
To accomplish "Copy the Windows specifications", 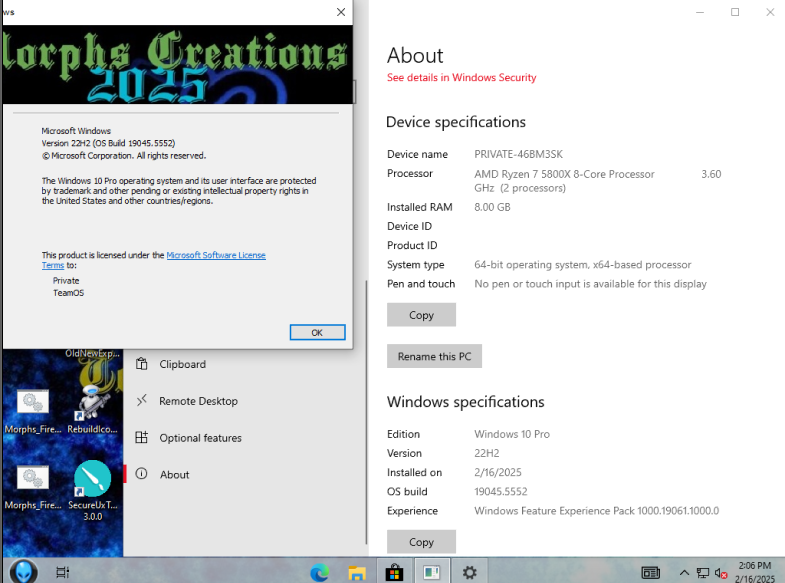I will 421,542.
